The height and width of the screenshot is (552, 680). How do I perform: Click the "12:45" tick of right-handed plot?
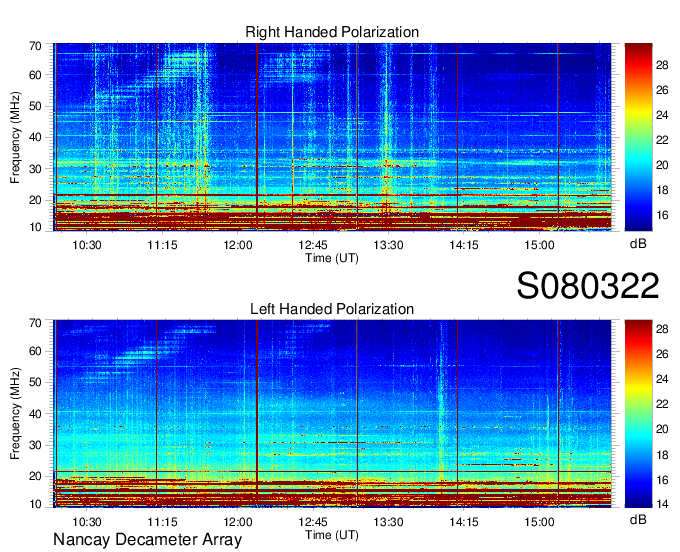tap(313, 245)
